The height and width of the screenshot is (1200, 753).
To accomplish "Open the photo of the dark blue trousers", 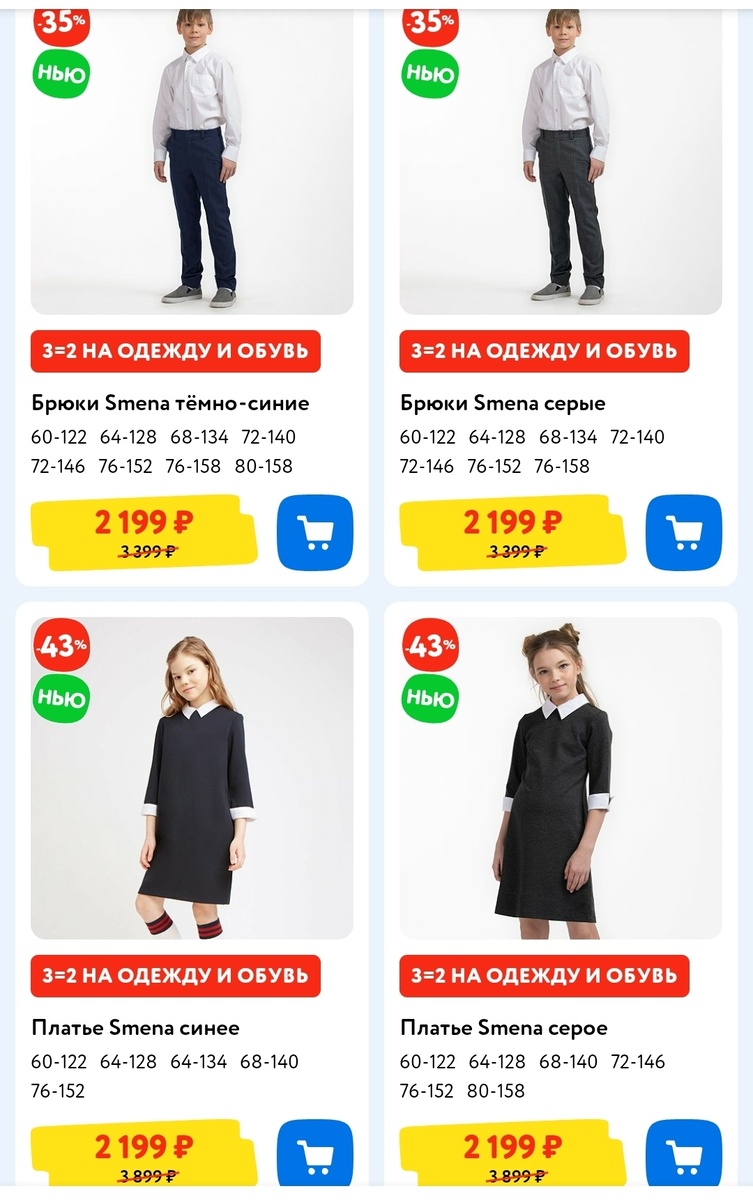I will point(192,158).
